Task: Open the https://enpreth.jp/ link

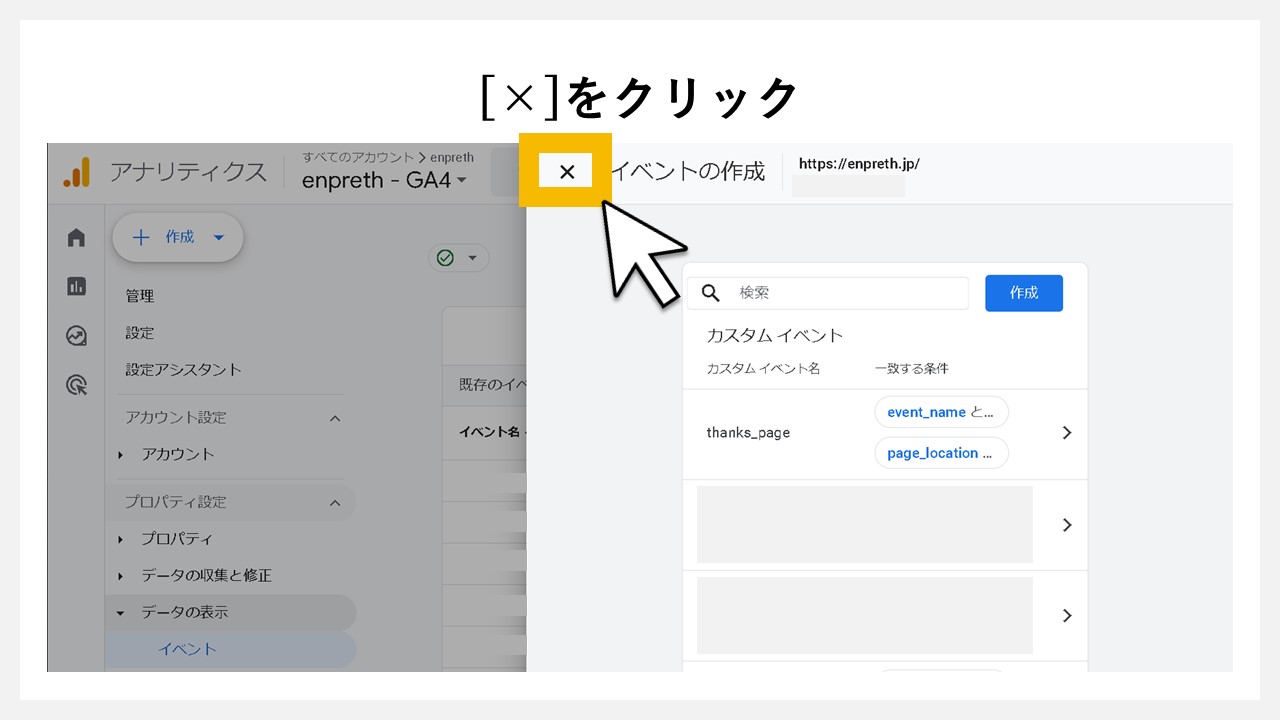Action: [x=857, y=163]
